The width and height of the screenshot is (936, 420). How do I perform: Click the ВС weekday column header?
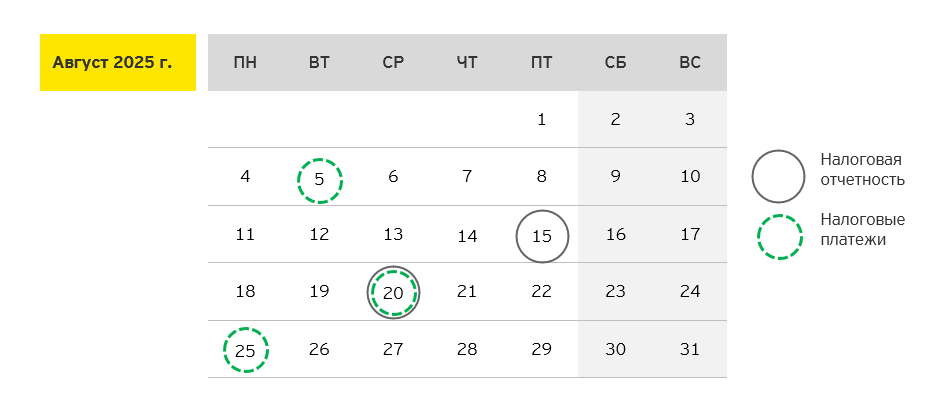tap(690, 63)
